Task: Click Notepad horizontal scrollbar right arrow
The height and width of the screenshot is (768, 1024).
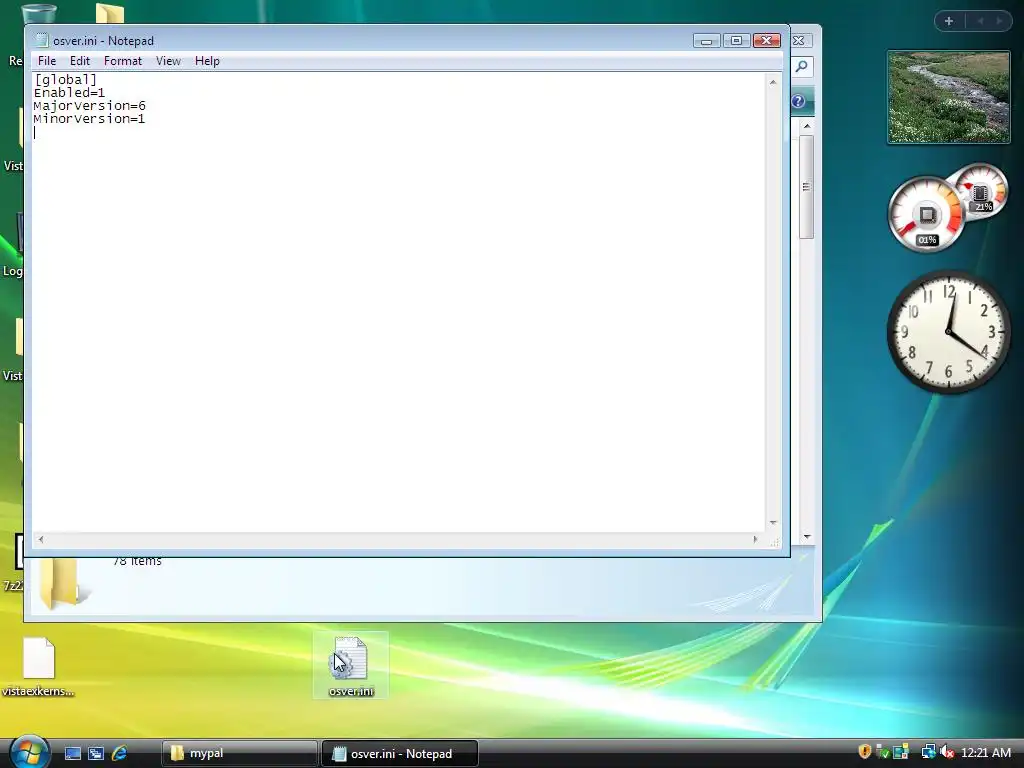Action: [x=755, y=539]
